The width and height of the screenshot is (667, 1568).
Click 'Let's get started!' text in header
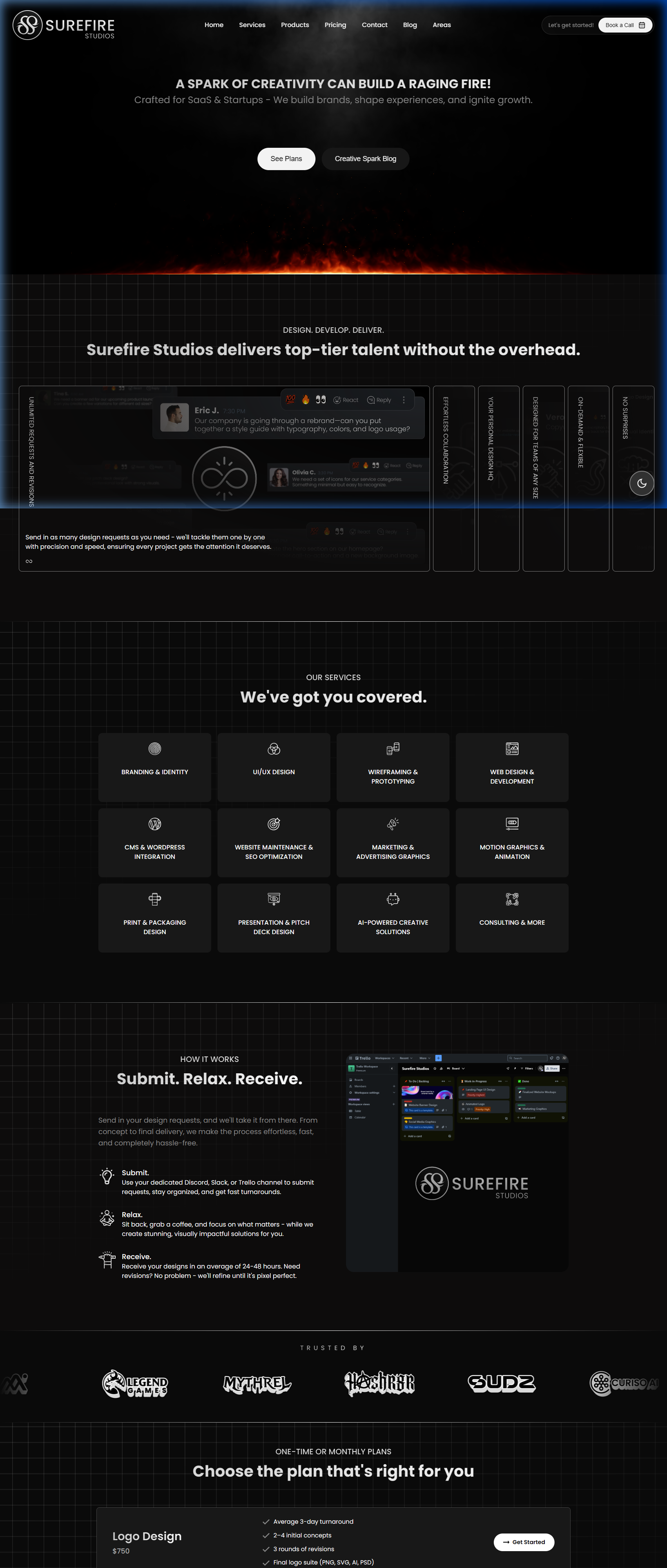point(570,25)
